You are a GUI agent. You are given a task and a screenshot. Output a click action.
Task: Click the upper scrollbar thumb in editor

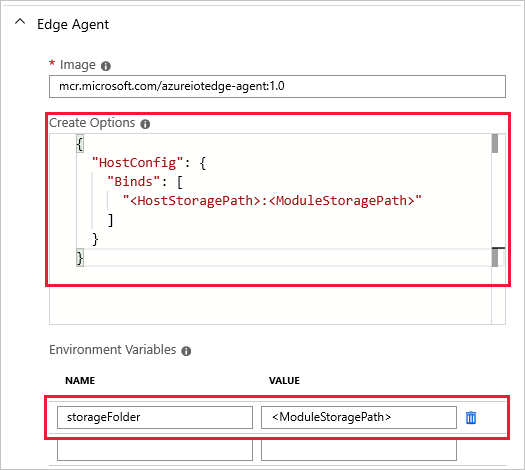[495, 143]
